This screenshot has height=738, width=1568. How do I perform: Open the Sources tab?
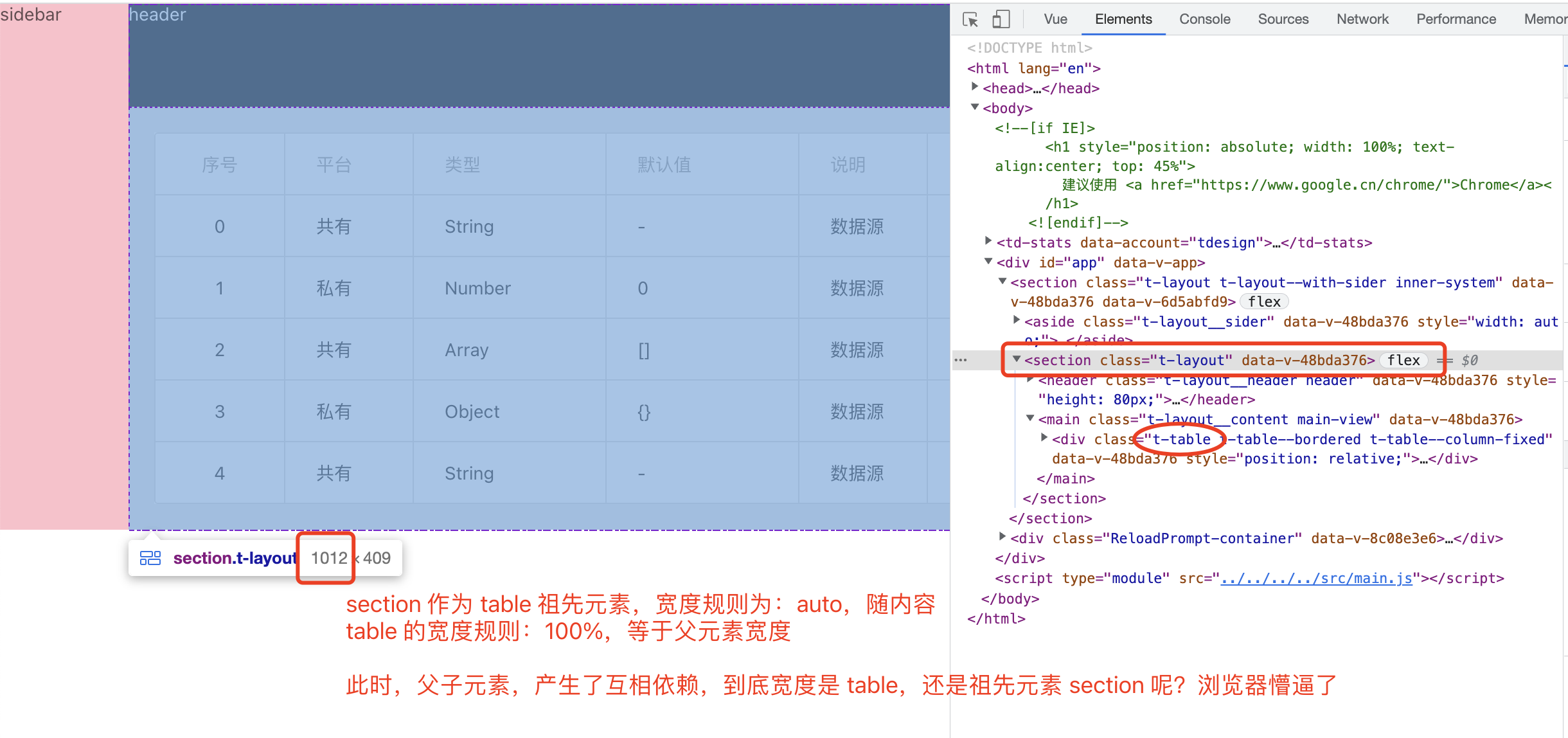click(x=1283, y=19)
